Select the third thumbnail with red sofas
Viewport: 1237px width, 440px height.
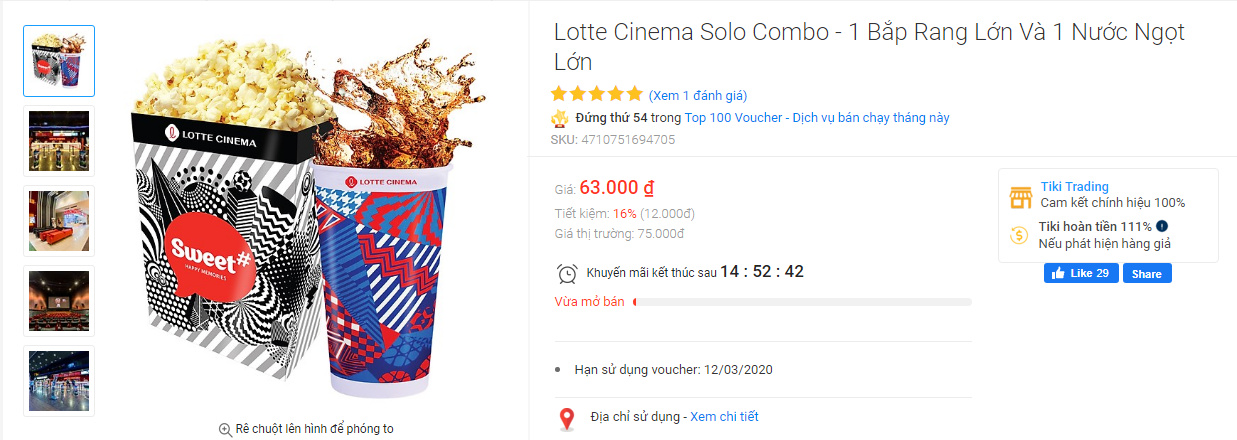tap(59, 221)
